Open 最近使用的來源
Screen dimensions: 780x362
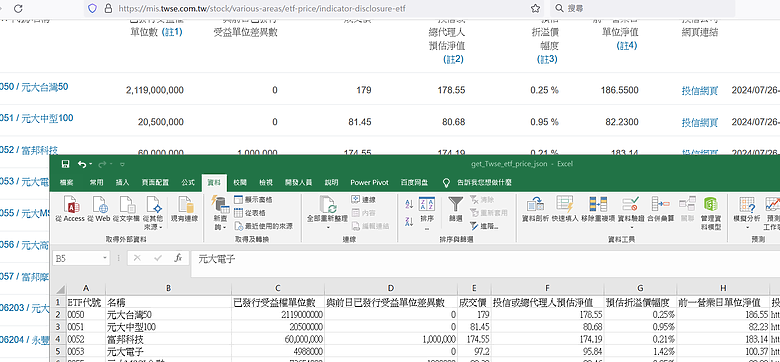[263, 226]
